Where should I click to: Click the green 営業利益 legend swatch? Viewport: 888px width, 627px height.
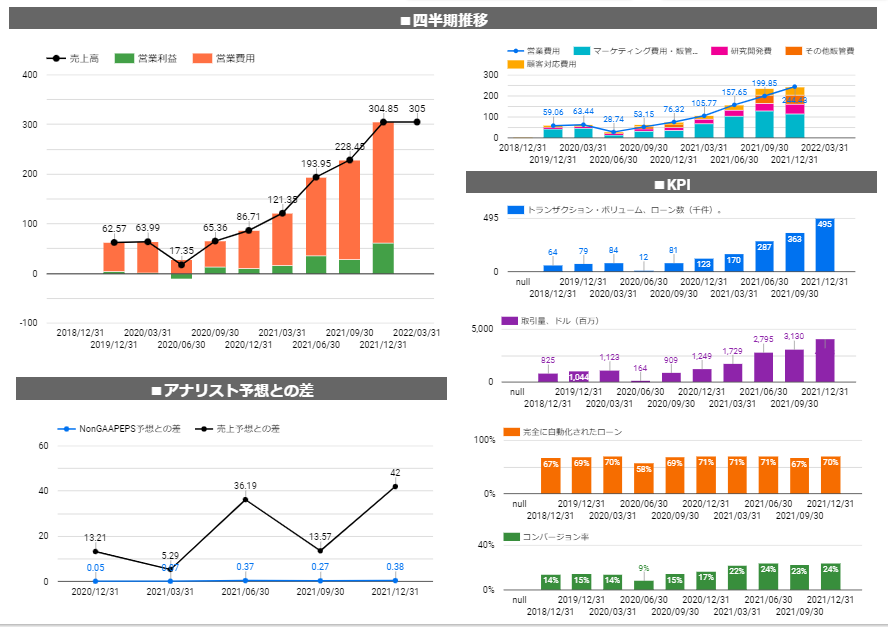coord(124,58)
